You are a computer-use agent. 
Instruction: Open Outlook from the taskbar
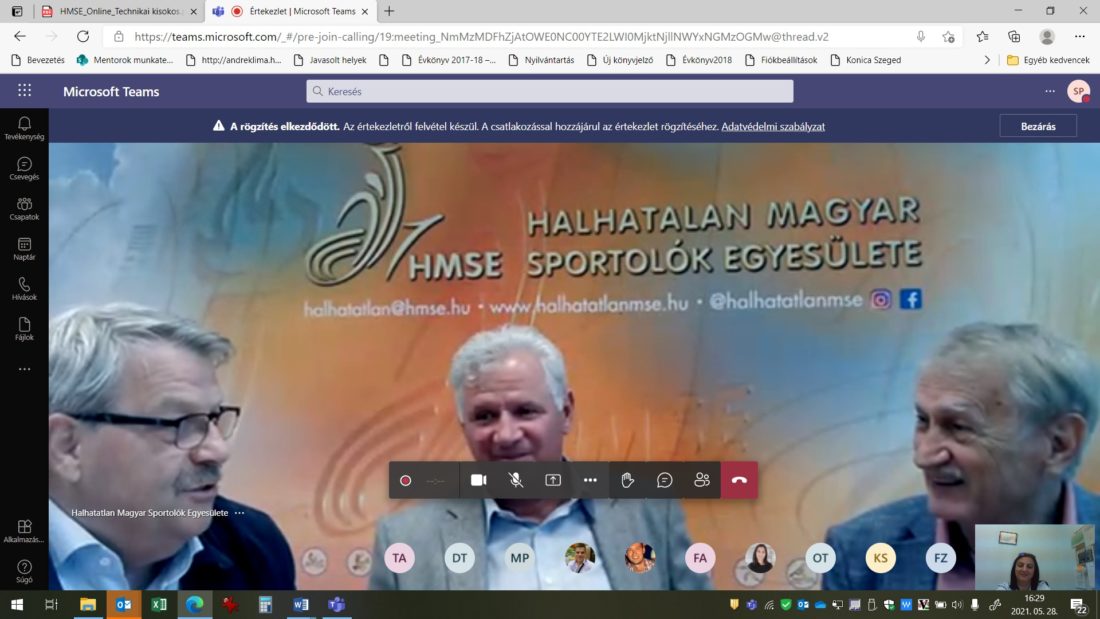[x=123, y=604]
